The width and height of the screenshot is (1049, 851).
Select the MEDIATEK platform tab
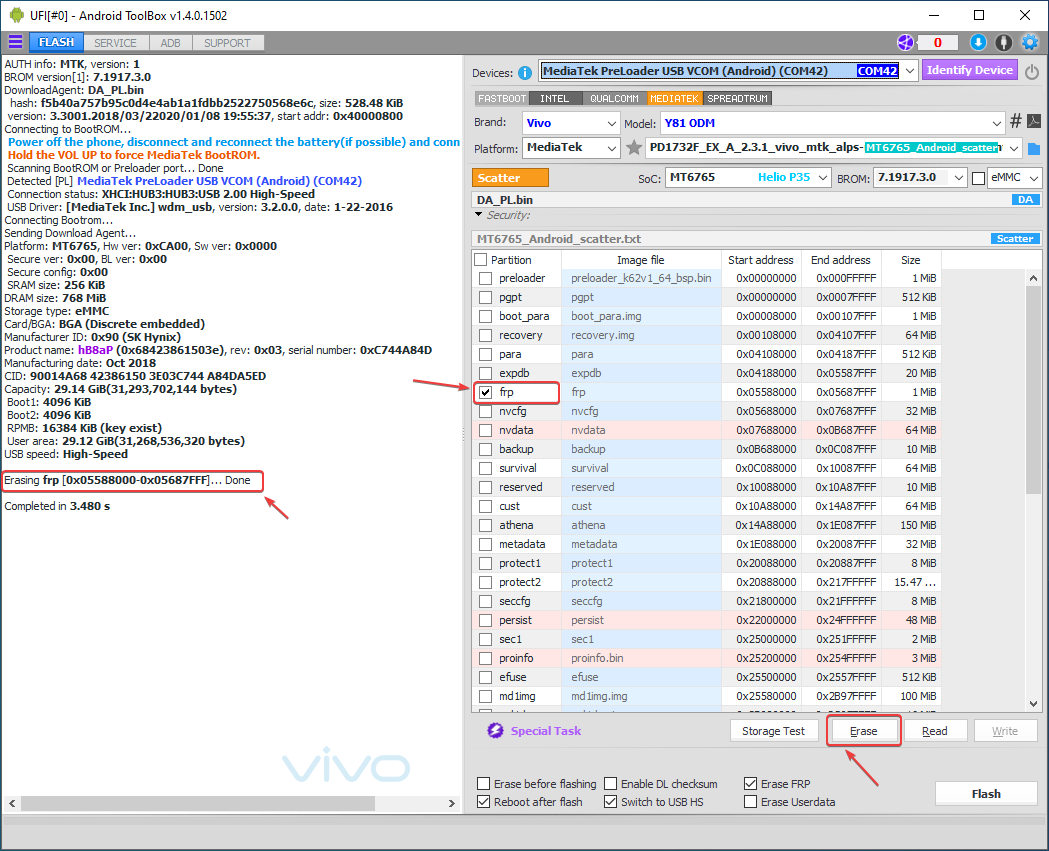674,98
